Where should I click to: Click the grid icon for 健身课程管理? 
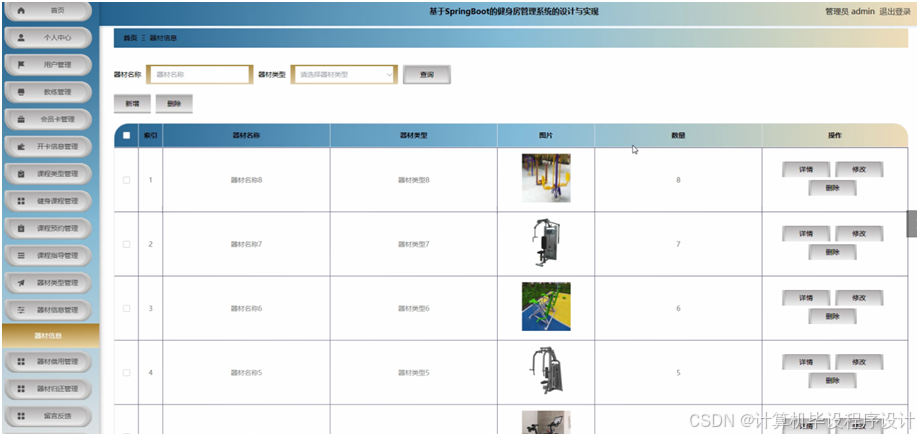[x=22, y=201]
